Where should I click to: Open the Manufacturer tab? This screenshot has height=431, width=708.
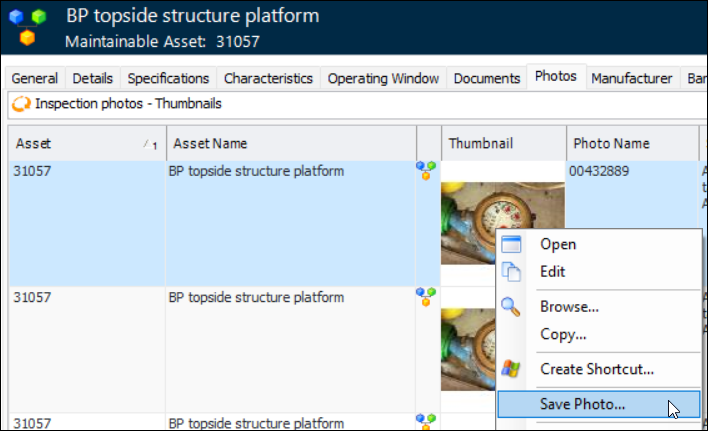tap(631, 78)
